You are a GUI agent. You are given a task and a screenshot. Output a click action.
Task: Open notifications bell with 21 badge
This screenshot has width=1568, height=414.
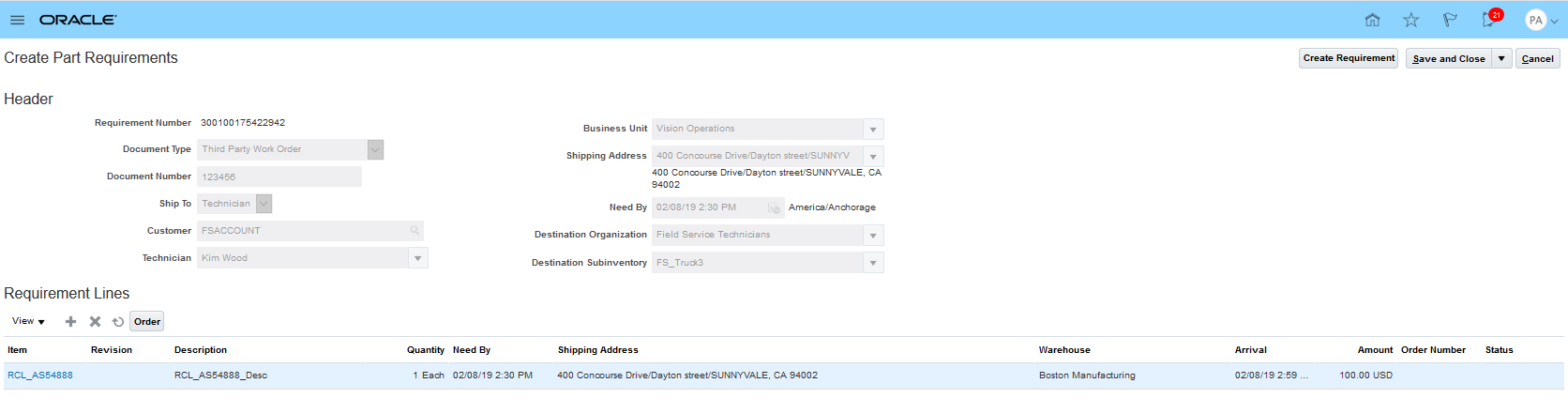coord(1491,18)
